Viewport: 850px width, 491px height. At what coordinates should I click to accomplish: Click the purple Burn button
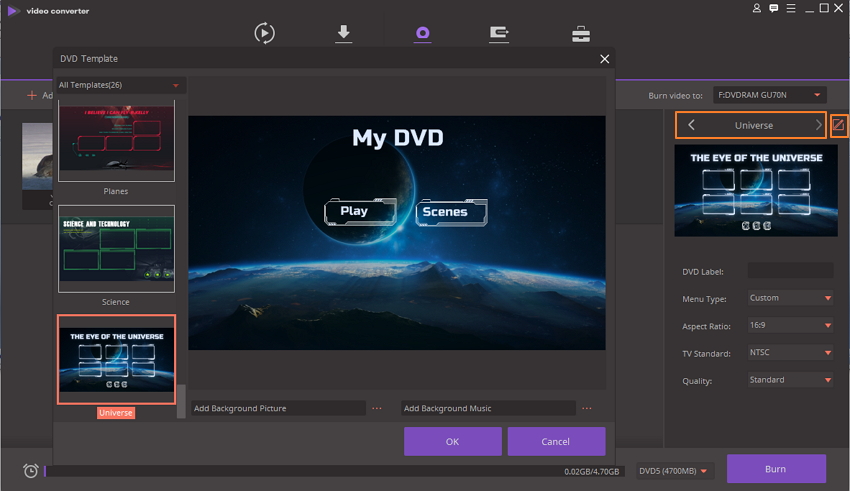(x=775, y=469)
